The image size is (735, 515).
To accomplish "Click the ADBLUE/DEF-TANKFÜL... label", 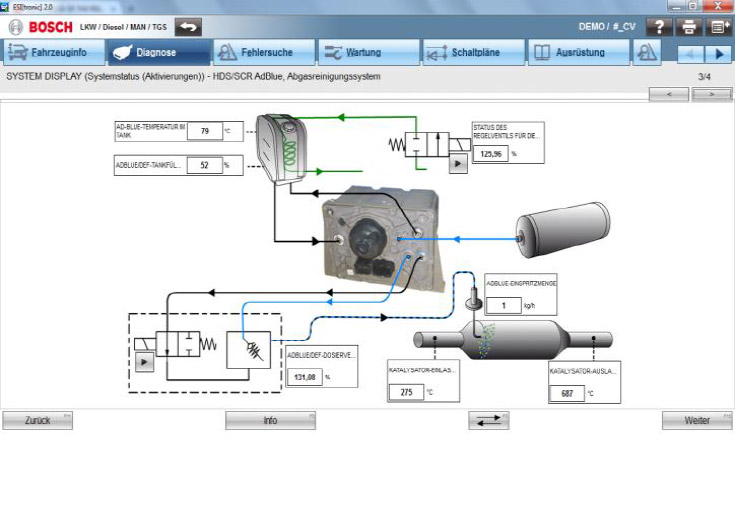I will pyautogui.click(x=148, y=165).
